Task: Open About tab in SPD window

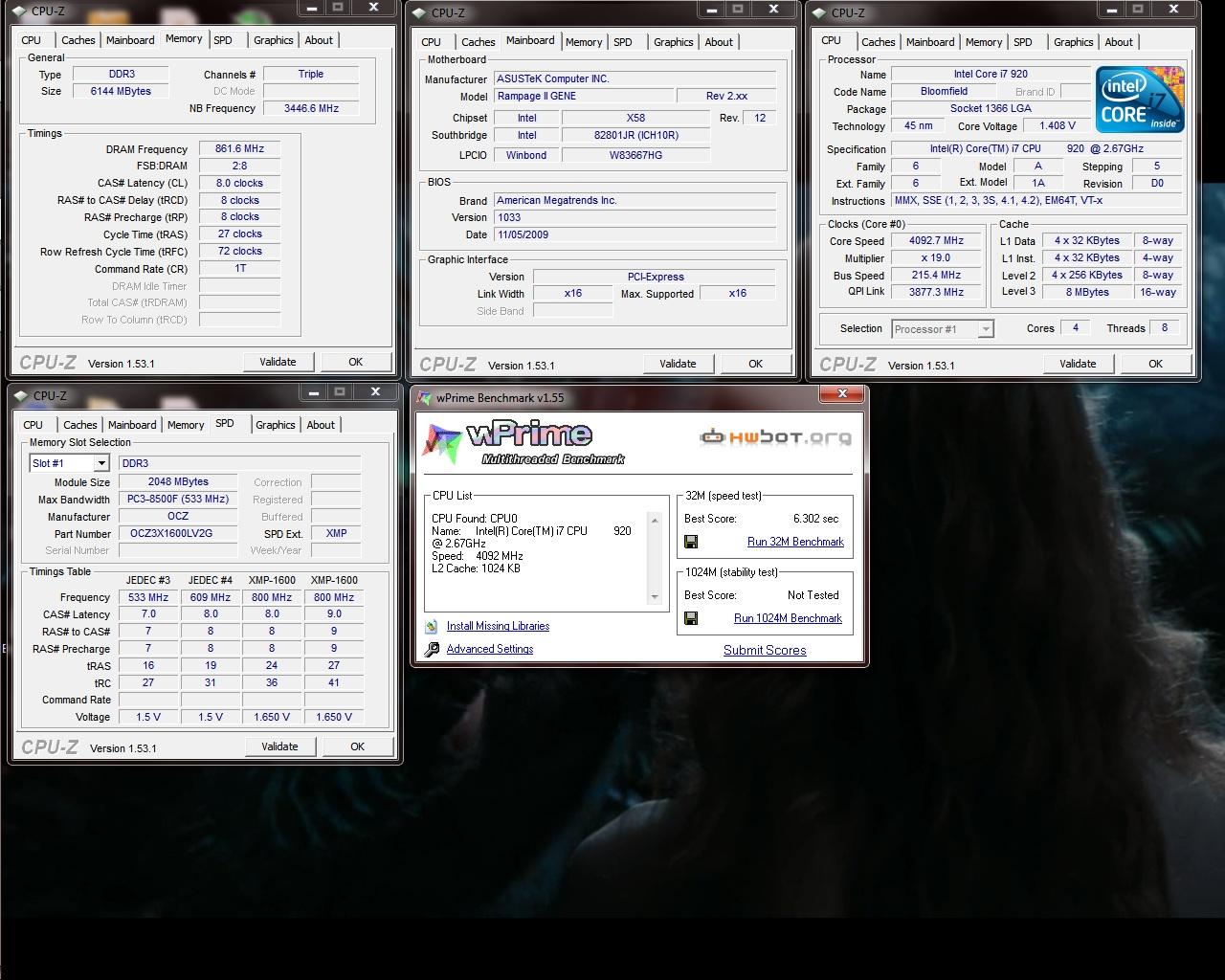Action: pyautogui.click(x=321, y=425)
